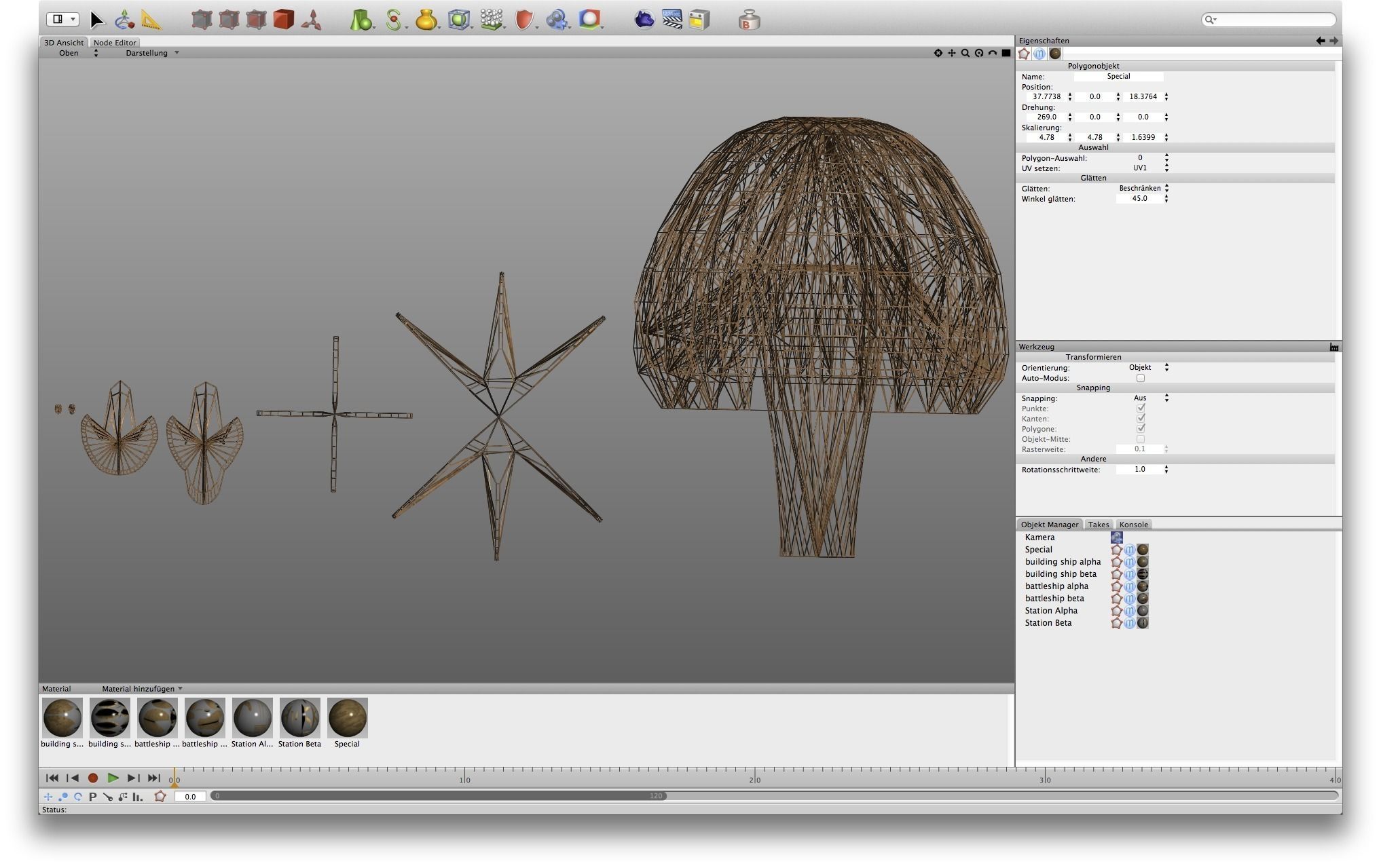Open the Darstellung dropdown
The height and width of the screenshot is (868, 1381).
pyautogui.click(x=152, y=53)
